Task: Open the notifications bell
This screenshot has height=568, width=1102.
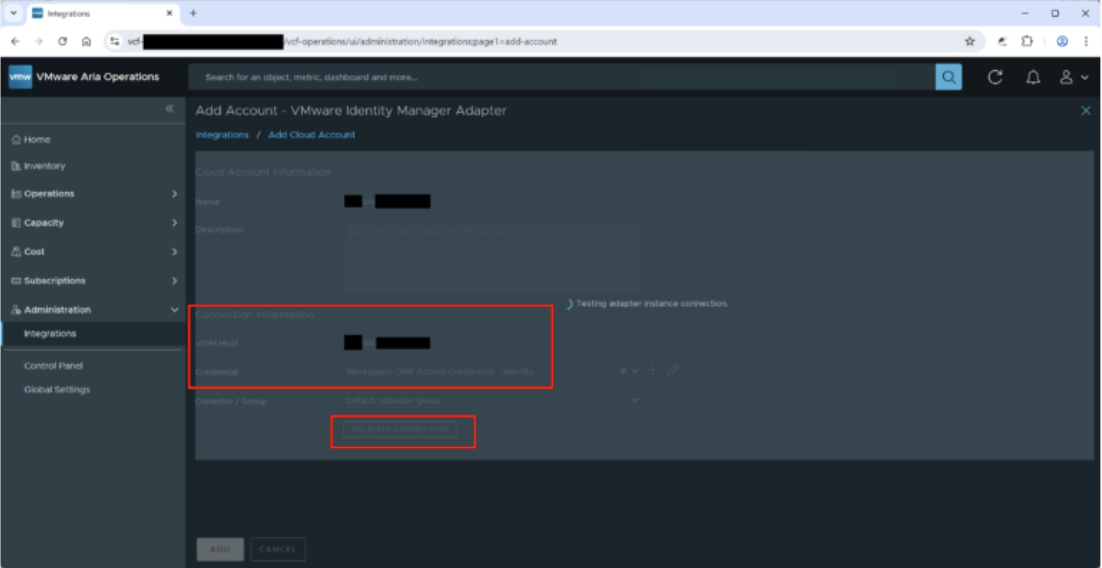Action: click(x=1033, y=77)
